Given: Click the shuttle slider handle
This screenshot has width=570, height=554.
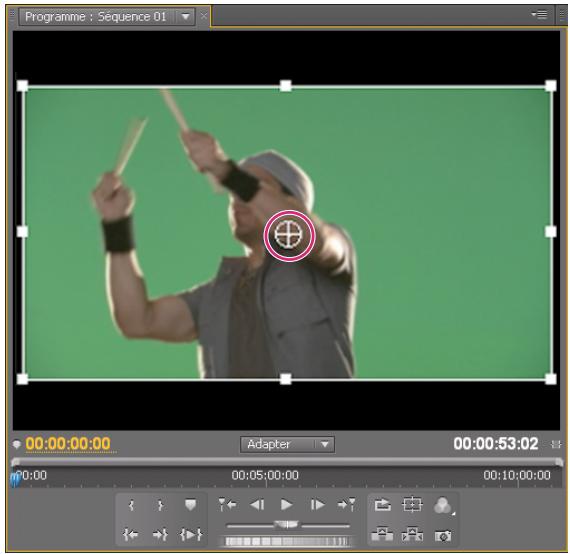Looking at the screenshot, I should (x=286, y=524).
